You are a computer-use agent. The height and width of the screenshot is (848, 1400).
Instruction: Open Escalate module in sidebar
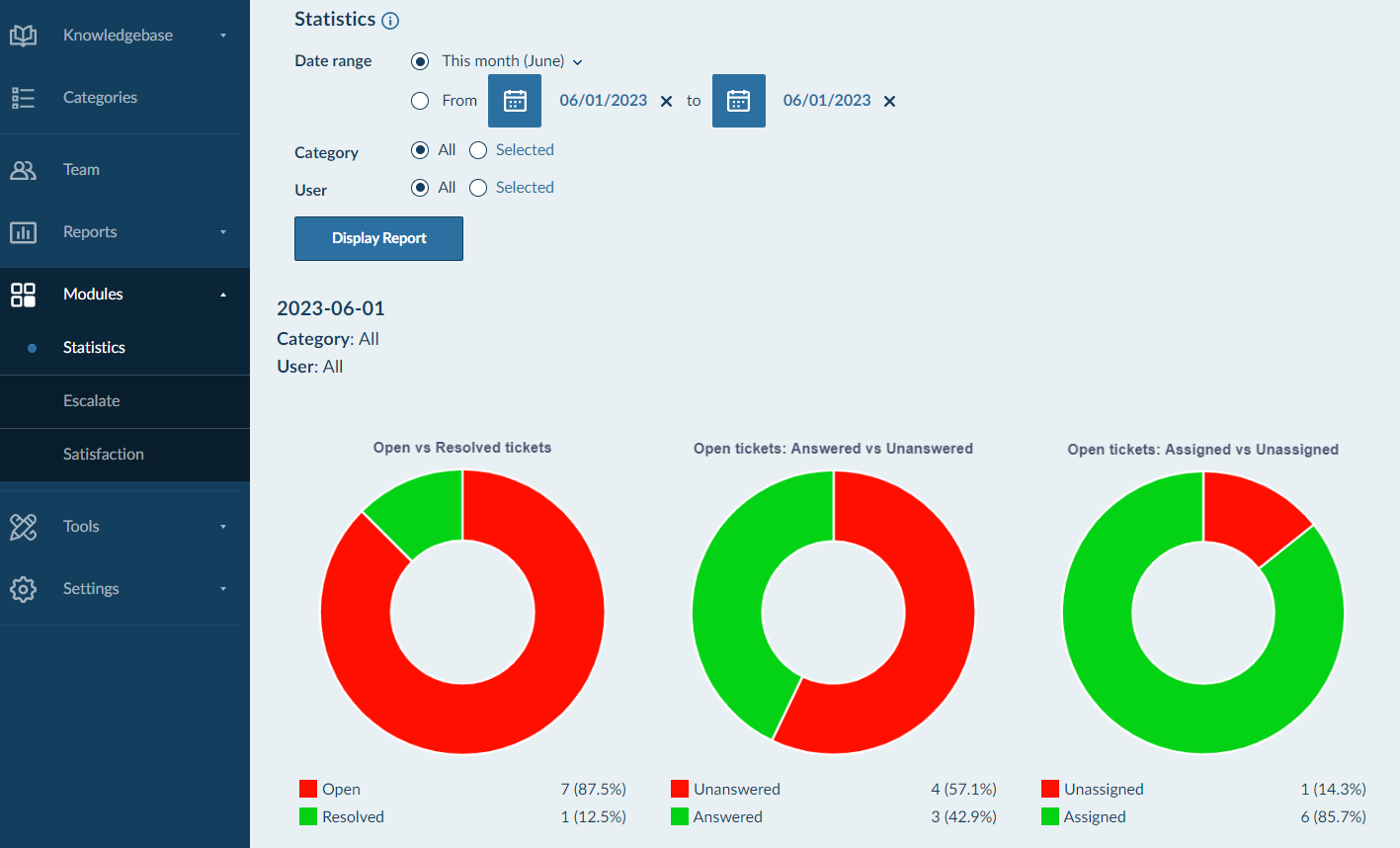92,401
